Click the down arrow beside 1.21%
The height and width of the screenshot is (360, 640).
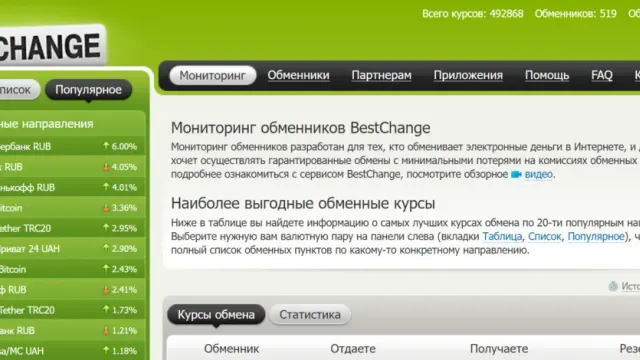[x=106, y=330]
